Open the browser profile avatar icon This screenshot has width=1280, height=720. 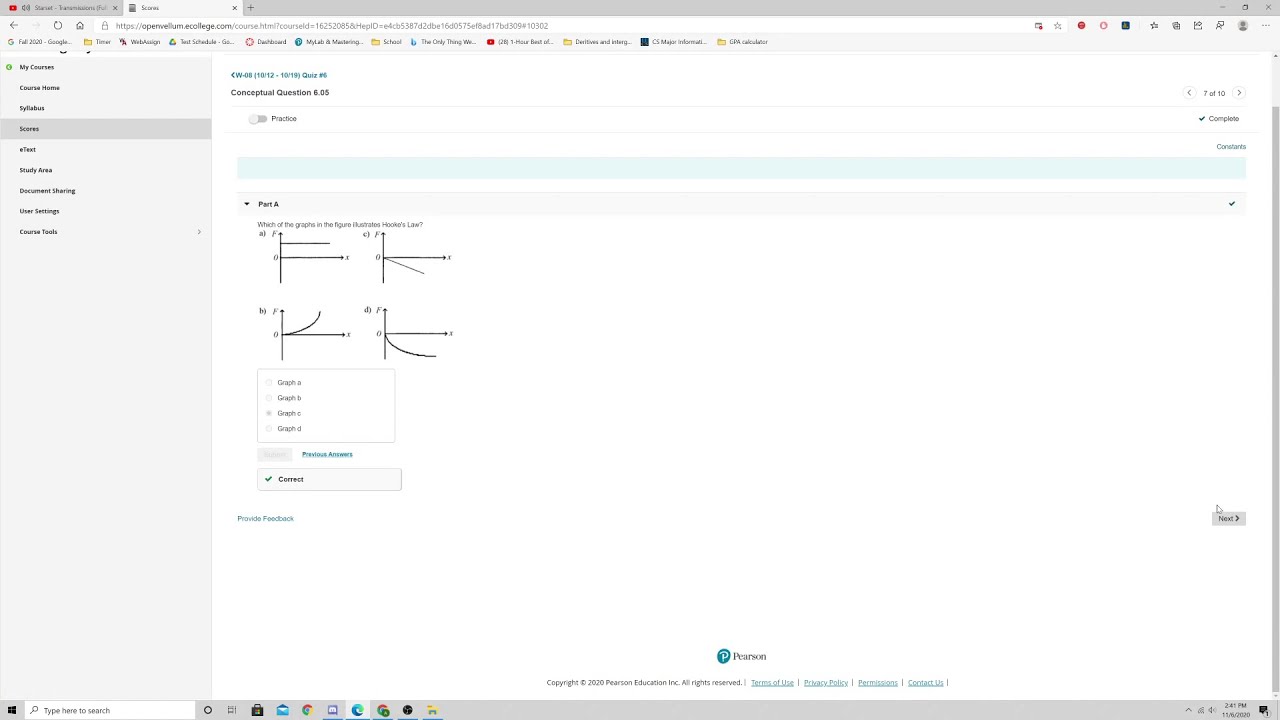1243,25
